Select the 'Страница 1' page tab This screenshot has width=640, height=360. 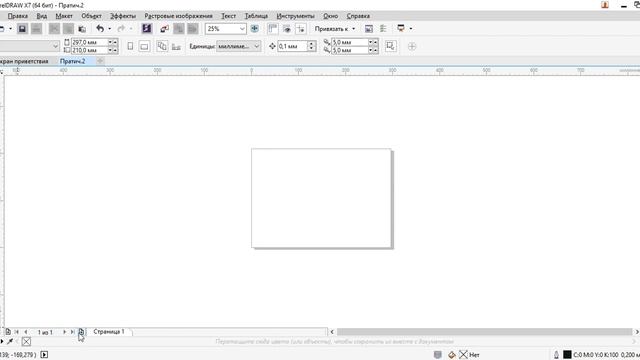click(x=109, y=331)
